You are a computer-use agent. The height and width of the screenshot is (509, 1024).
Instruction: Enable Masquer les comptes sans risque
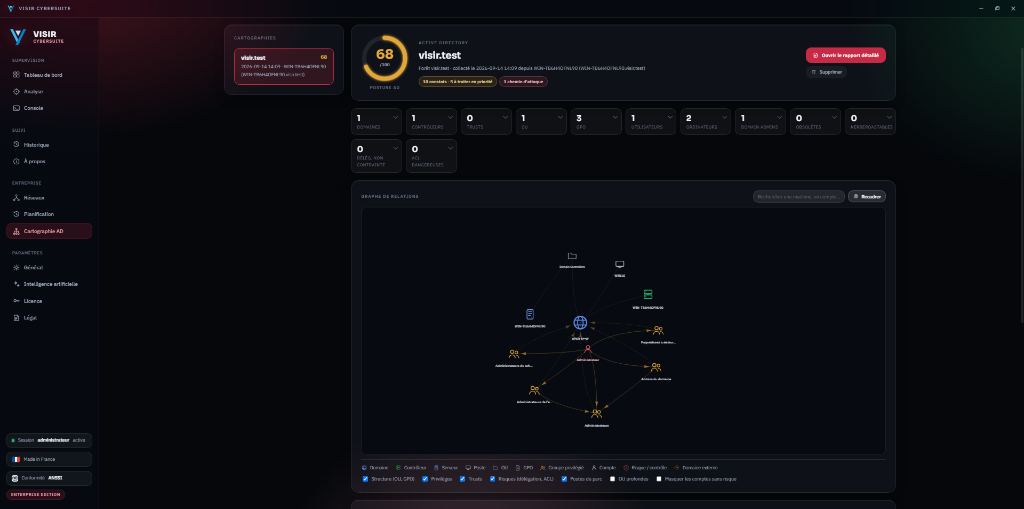coord(660,479)
